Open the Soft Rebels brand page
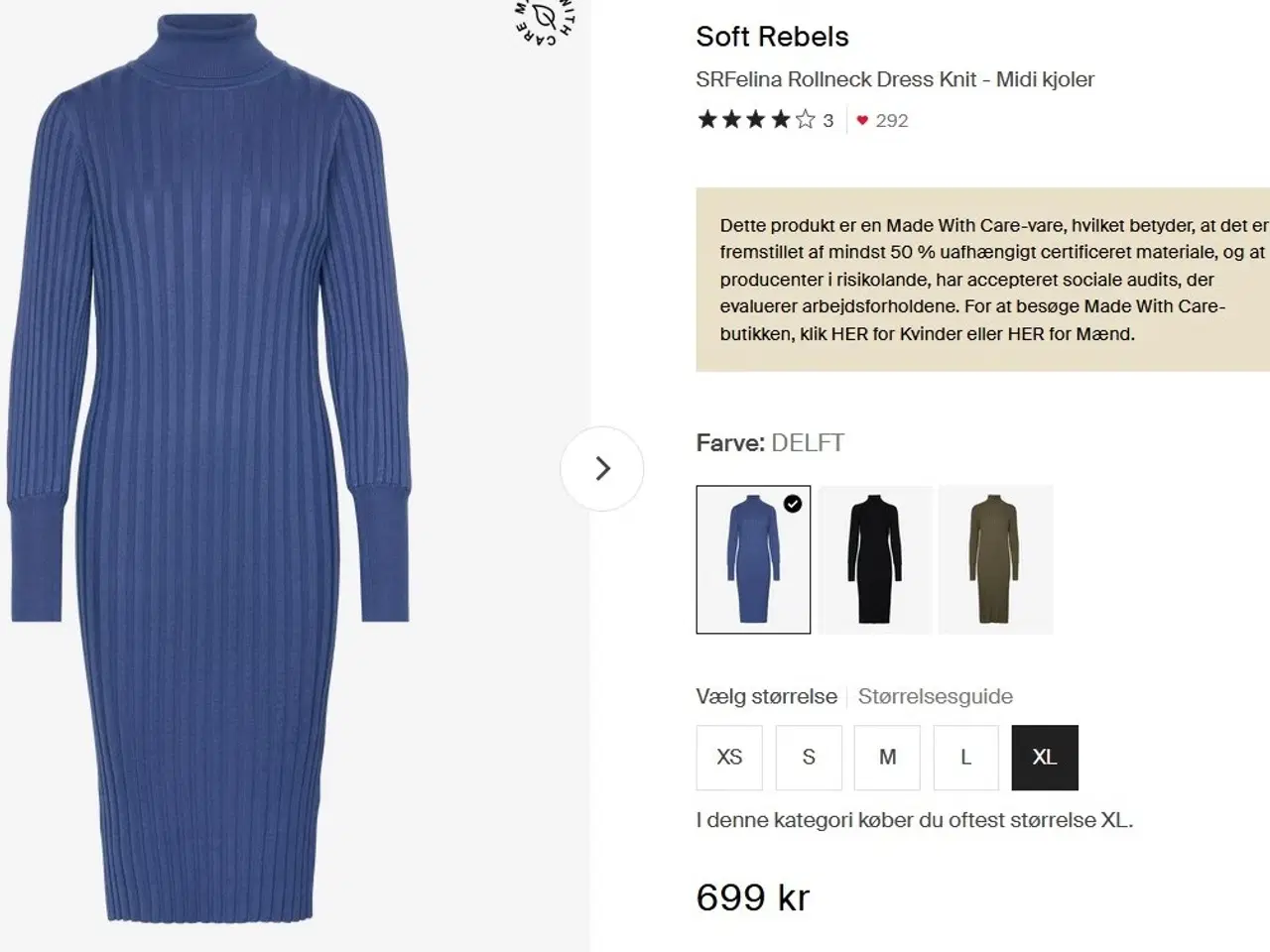The image size is (1270, 952). [x=772, y=37]
